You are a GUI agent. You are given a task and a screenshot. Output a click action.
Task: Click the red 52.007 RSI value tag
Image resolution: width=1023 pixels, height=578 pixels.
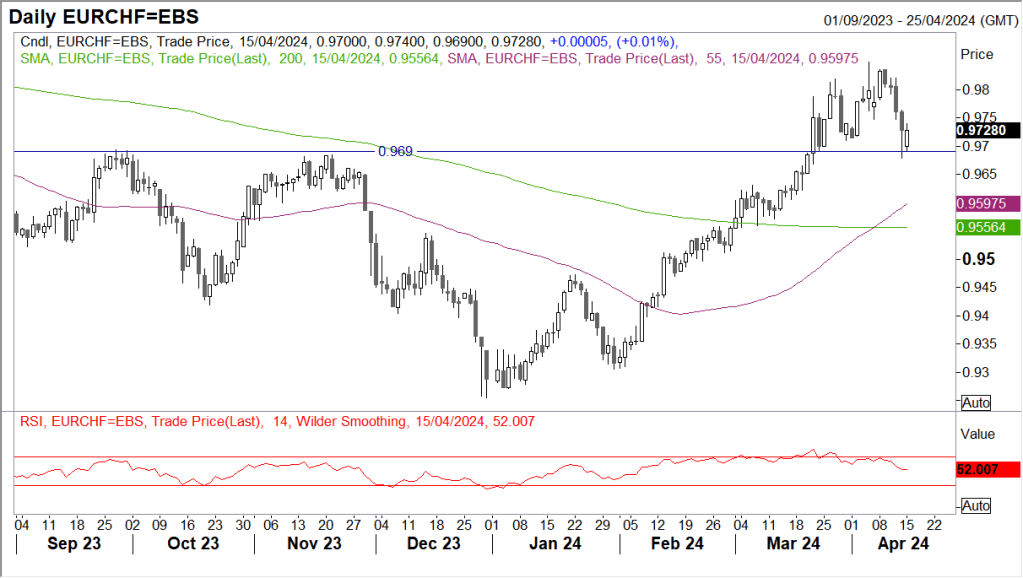pyautogui.click(x=988, y=469)
